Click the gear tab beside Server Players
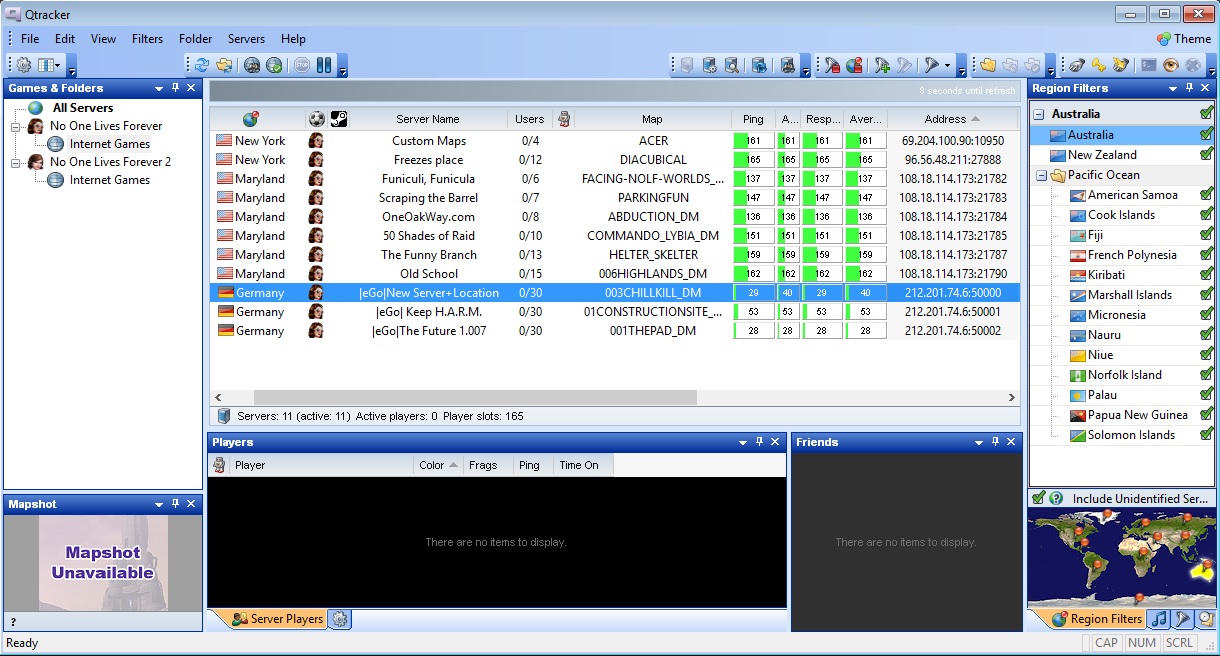The height and width of the screenshot is (656, 1220). pyautogui.click(x=340, y=619)
